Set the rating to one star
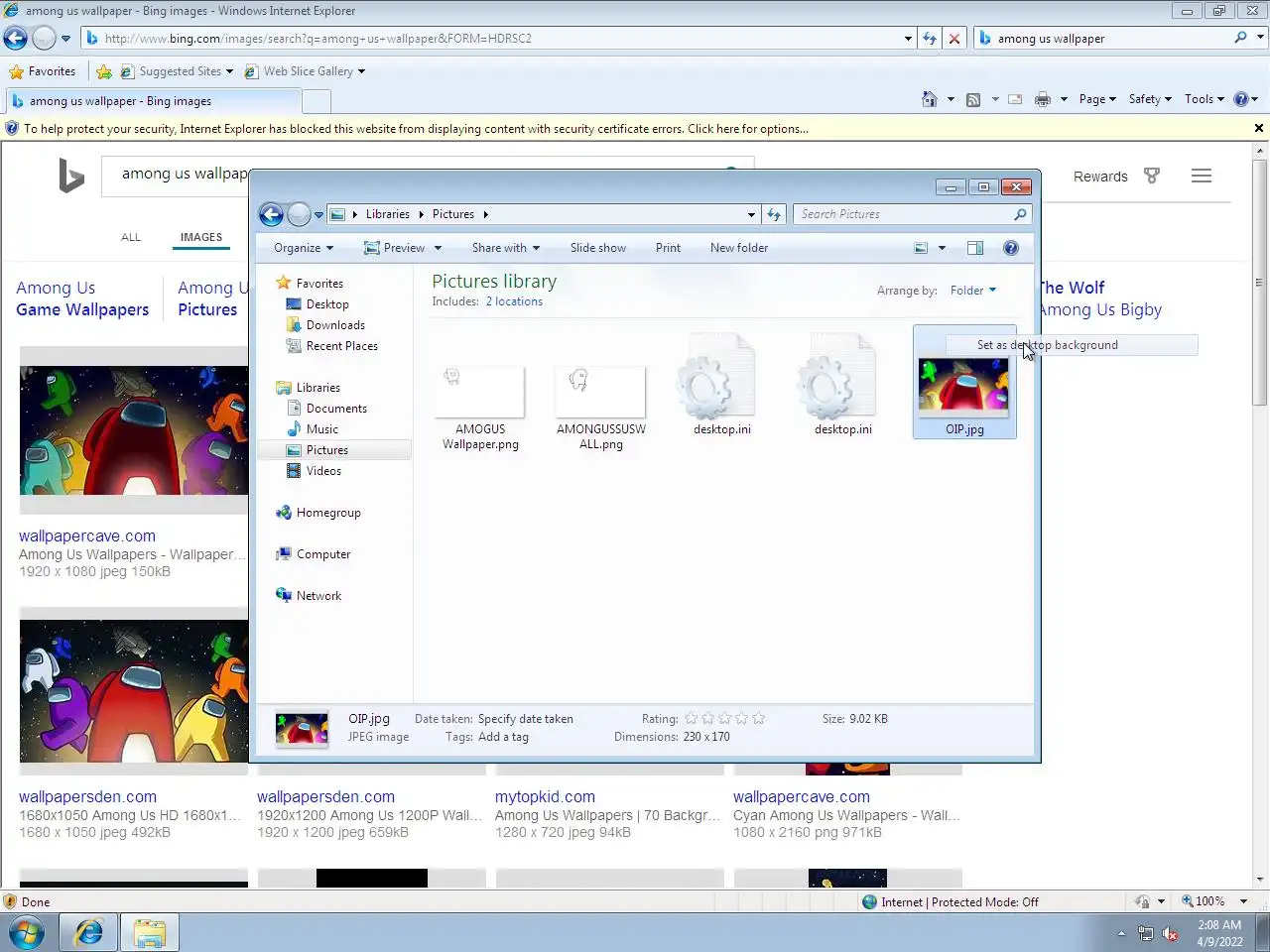The image size is (1270, 952). click(692, 718)
